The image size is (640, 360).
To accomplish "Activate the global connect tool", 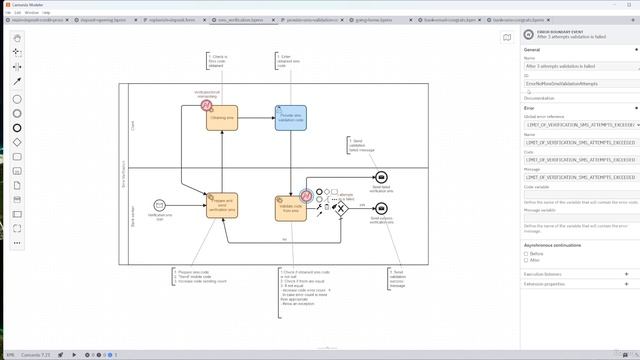I will 17,82.
